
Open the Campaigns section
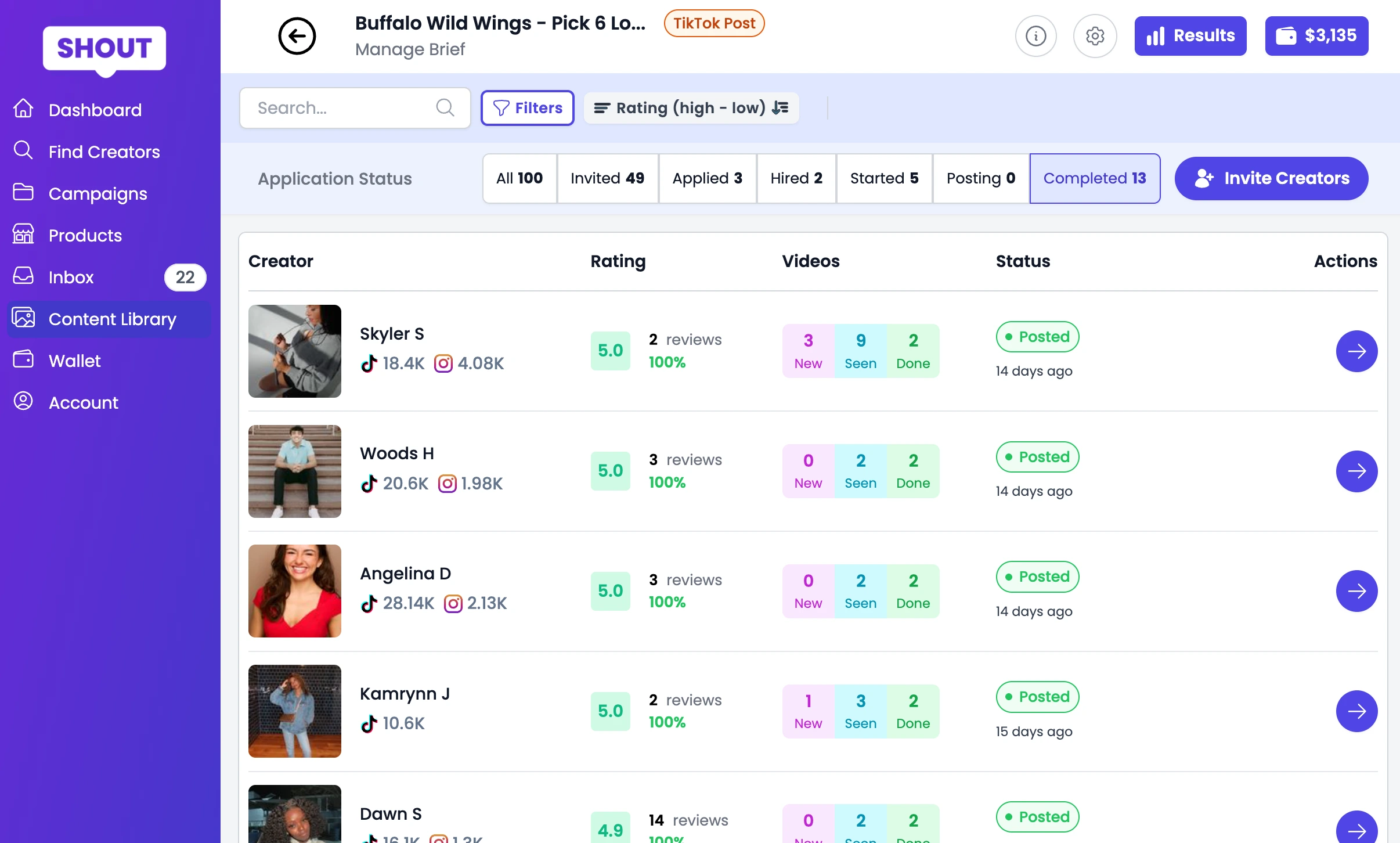98,193
